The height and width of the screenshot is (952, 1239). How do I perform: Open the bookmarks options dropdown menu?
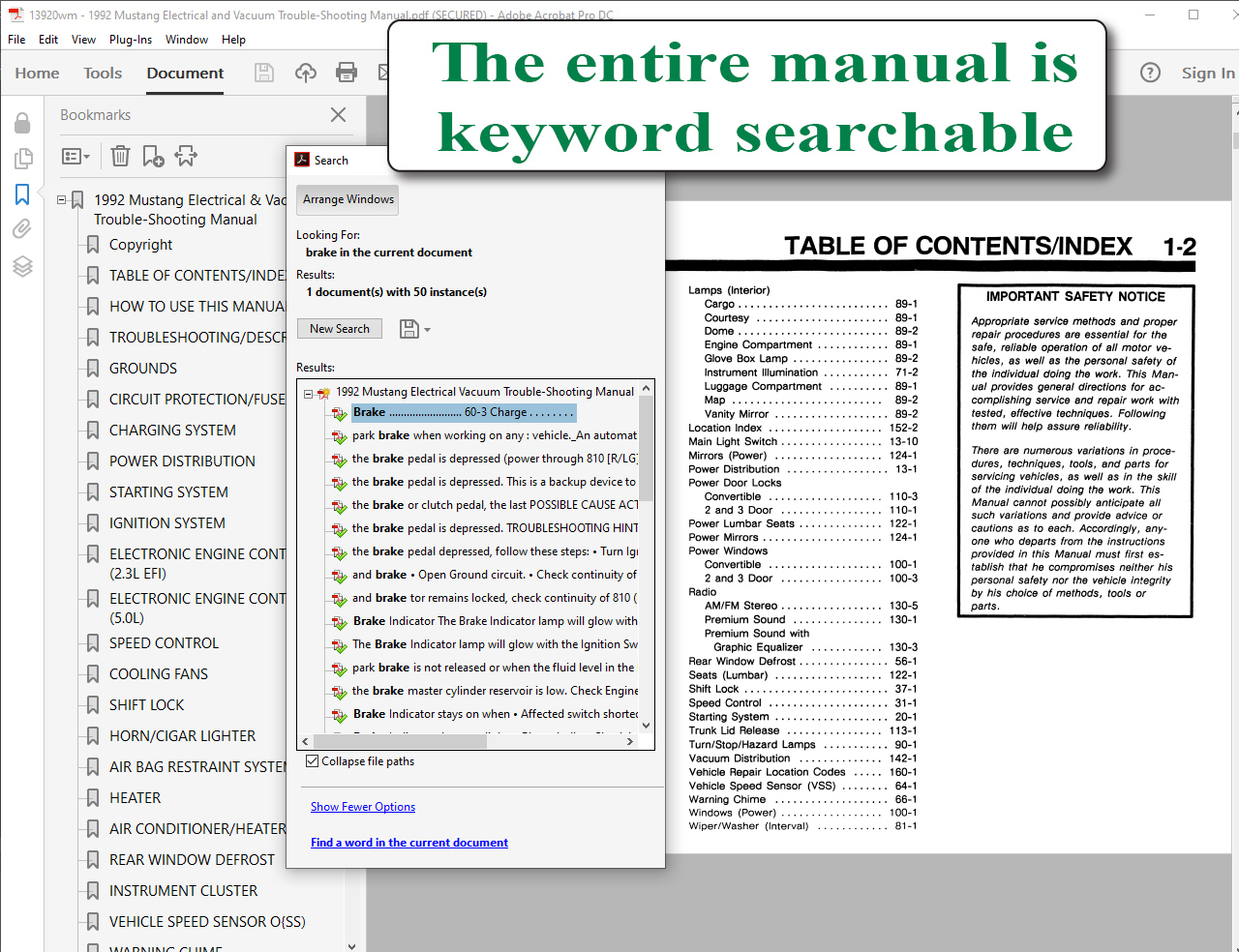coord(76,156)
